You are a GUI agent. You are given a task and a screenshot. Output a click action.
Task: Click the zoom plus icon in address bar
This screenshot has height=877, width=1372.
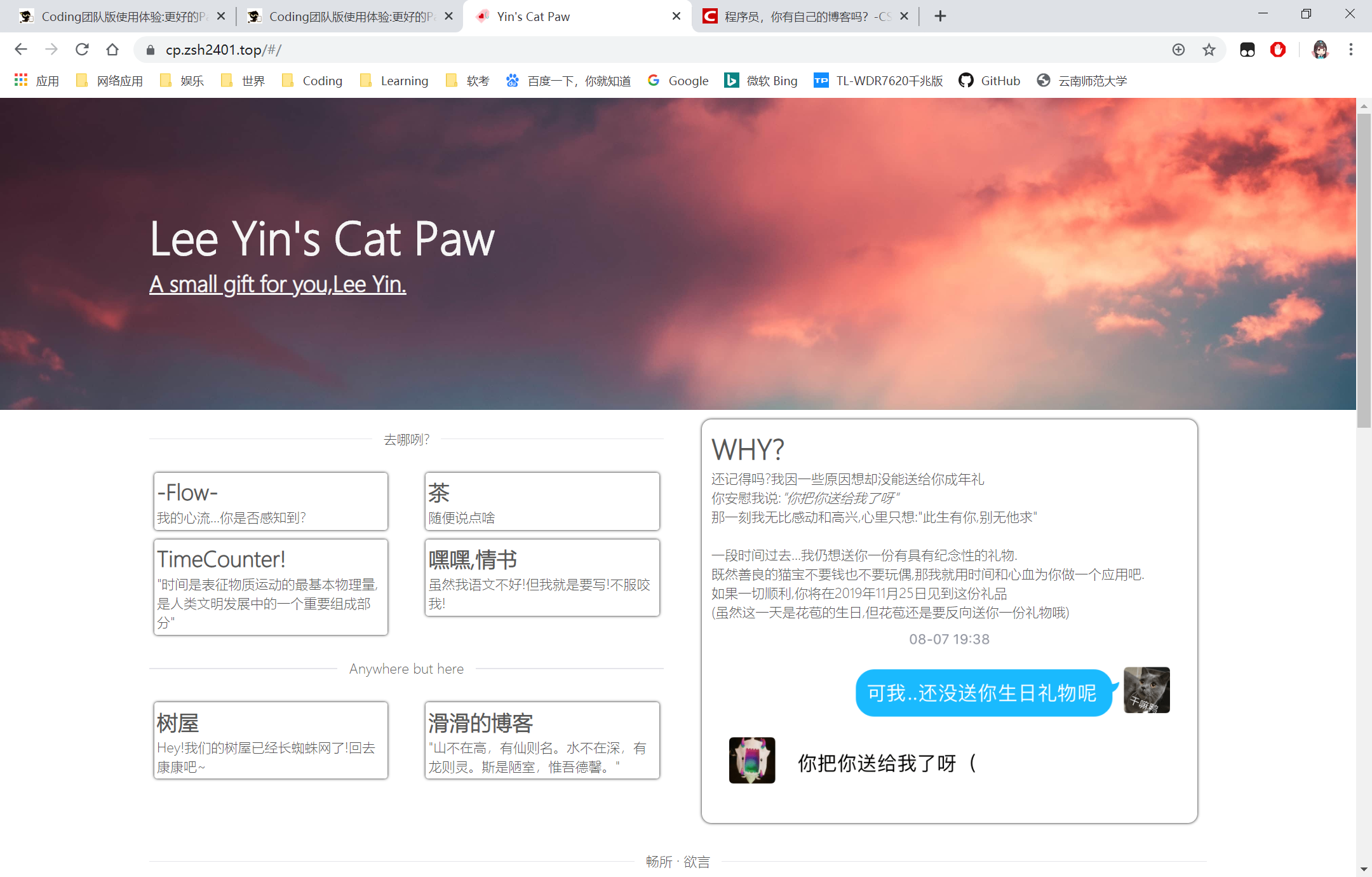pos(1178,50)
